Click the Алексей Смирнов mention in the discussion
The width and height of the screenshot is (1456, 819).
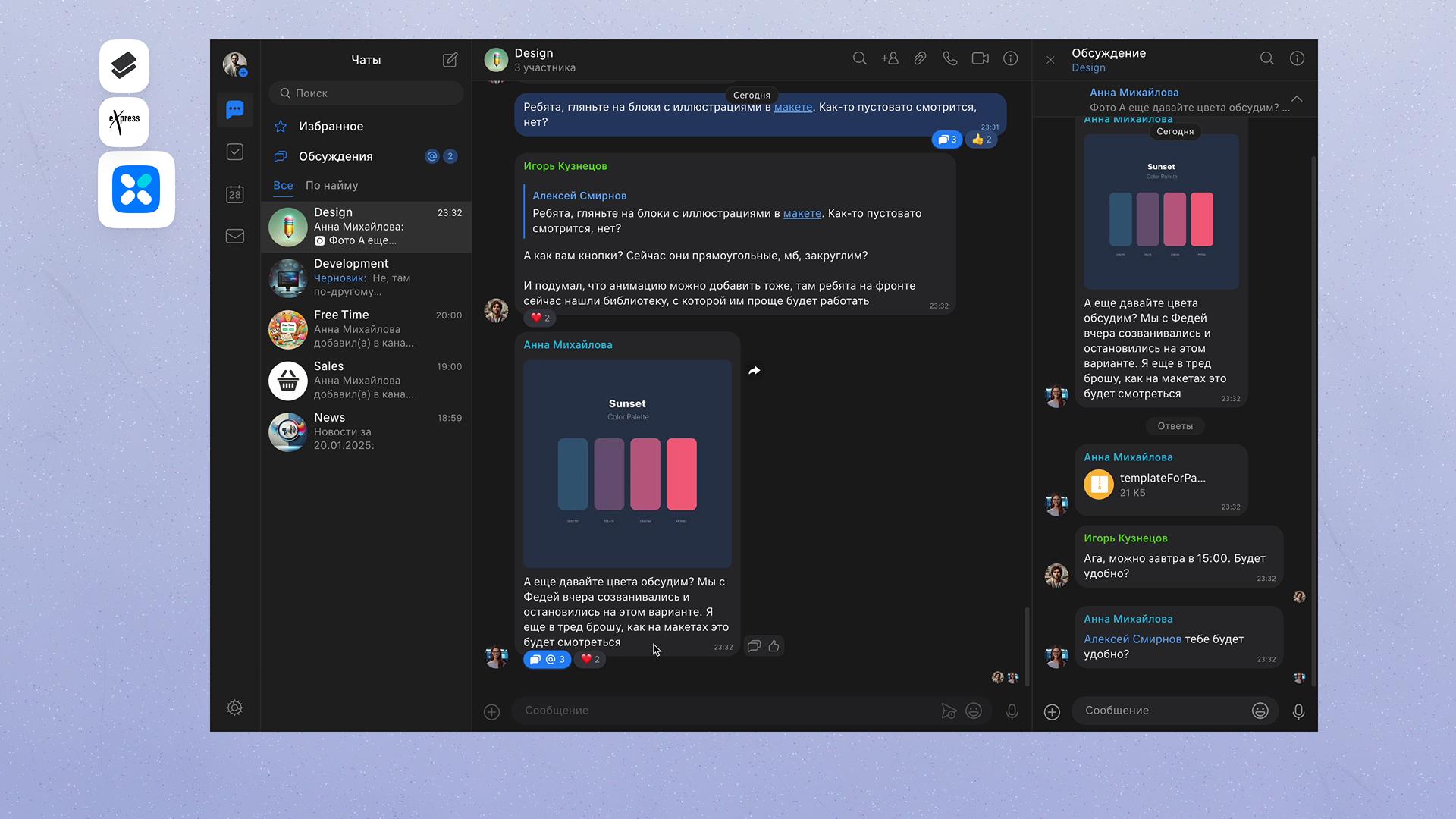point(1132,639)
